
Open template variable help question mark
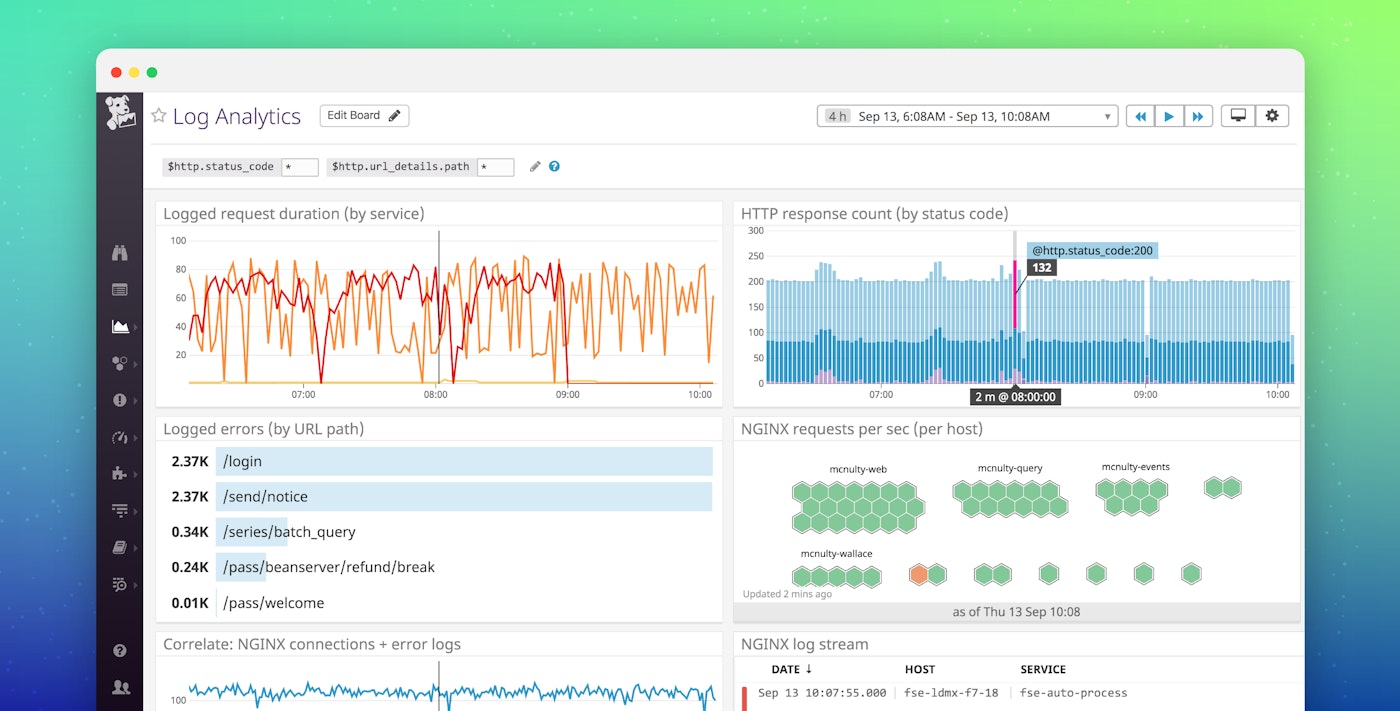[x=554, y=167]
